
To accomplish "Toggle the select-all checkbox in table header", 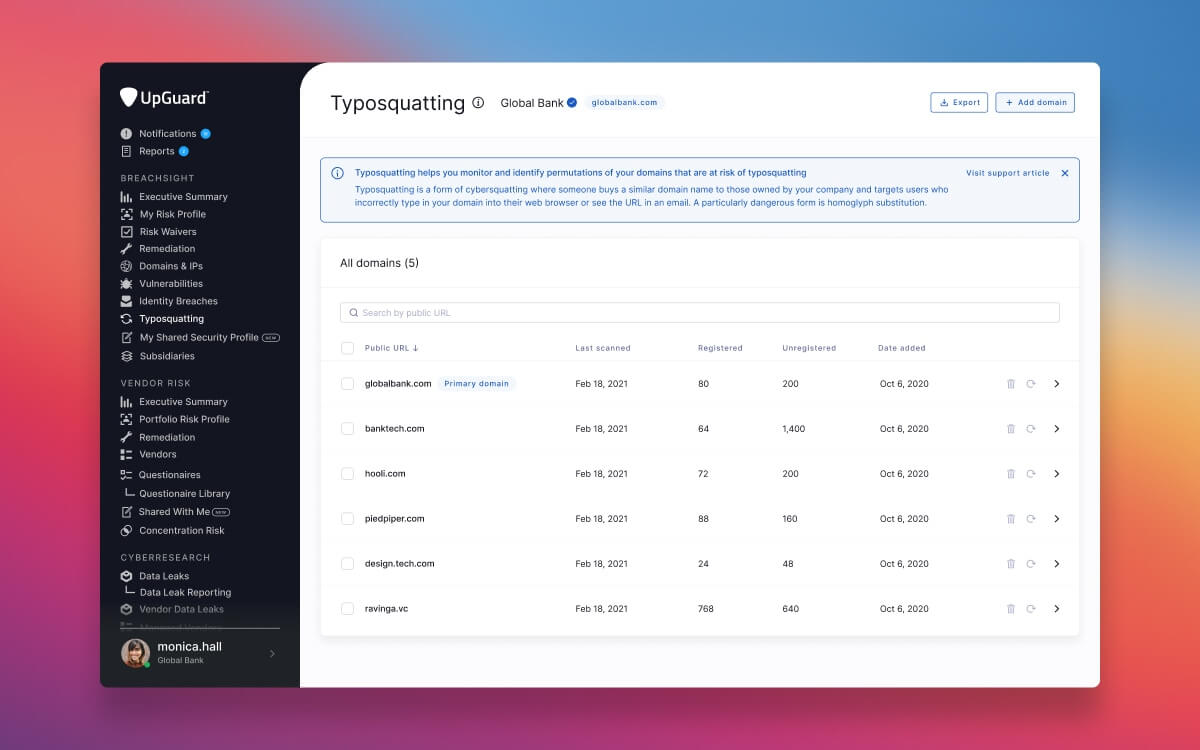I will pos(347,348).
